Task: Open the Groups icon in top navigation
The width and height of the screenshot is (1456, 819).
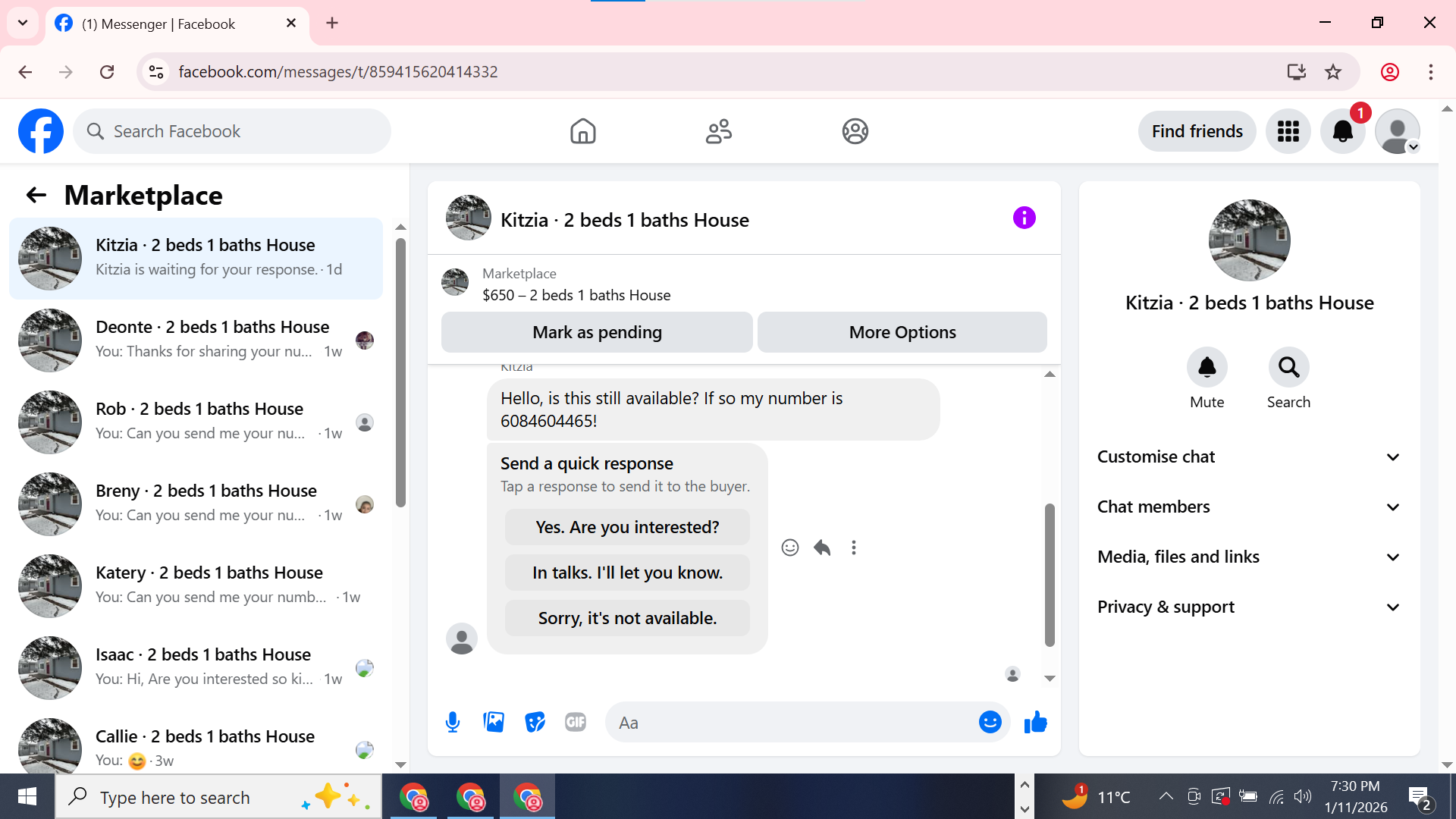Action: click(855, 131)
